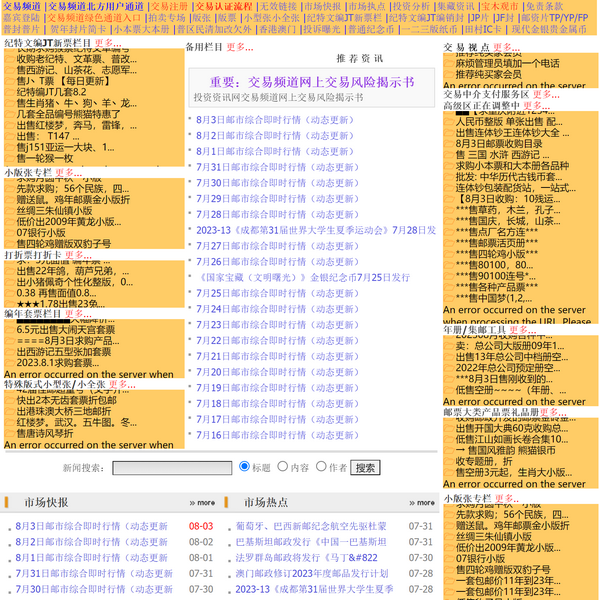Open 交易注册 in top navigation
The height and width of the screenshot is (600, 600).
pos(169,6)
